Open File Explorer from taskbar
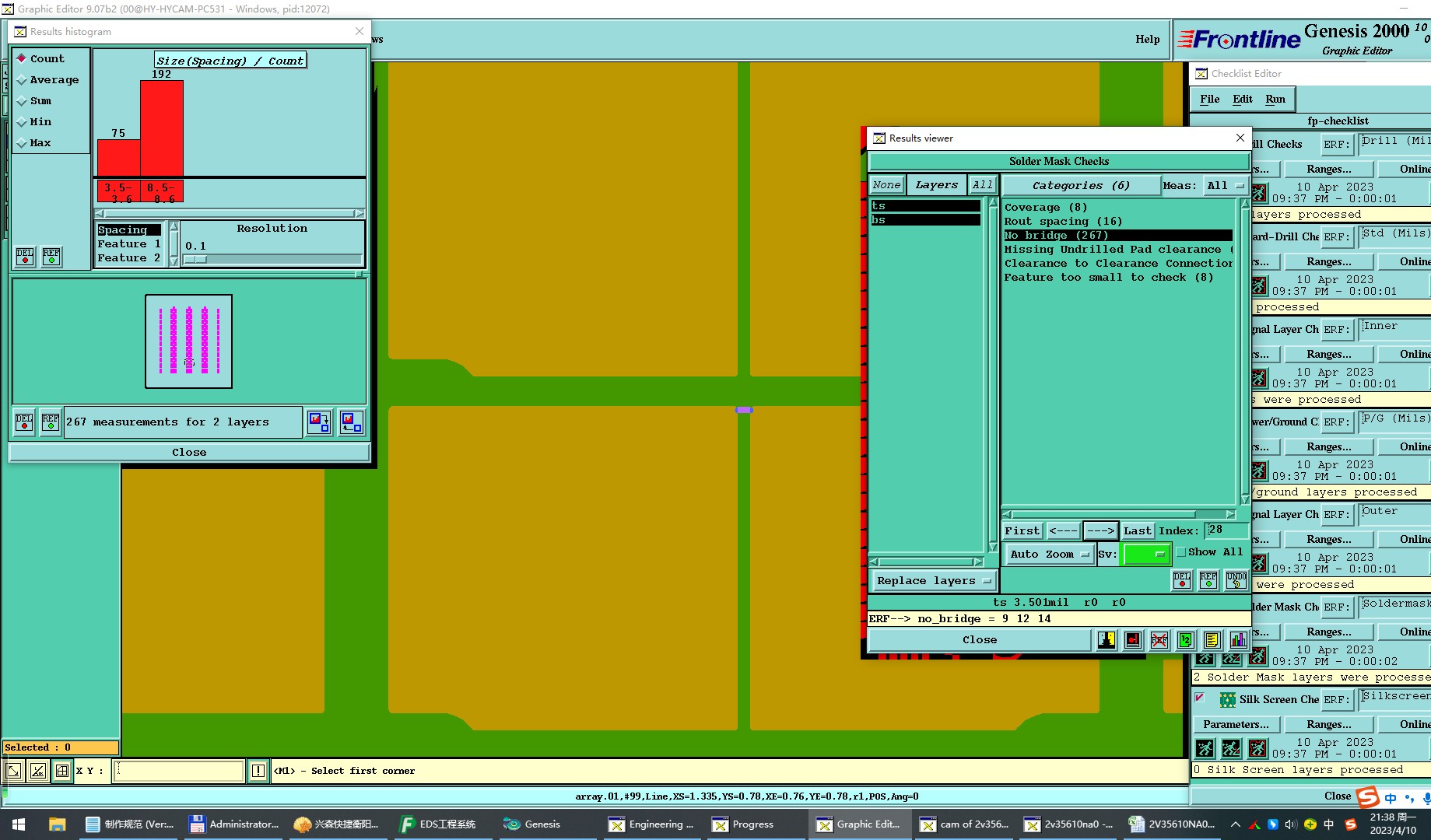This screenshot has width=1431, height=840. pos(57,824)
